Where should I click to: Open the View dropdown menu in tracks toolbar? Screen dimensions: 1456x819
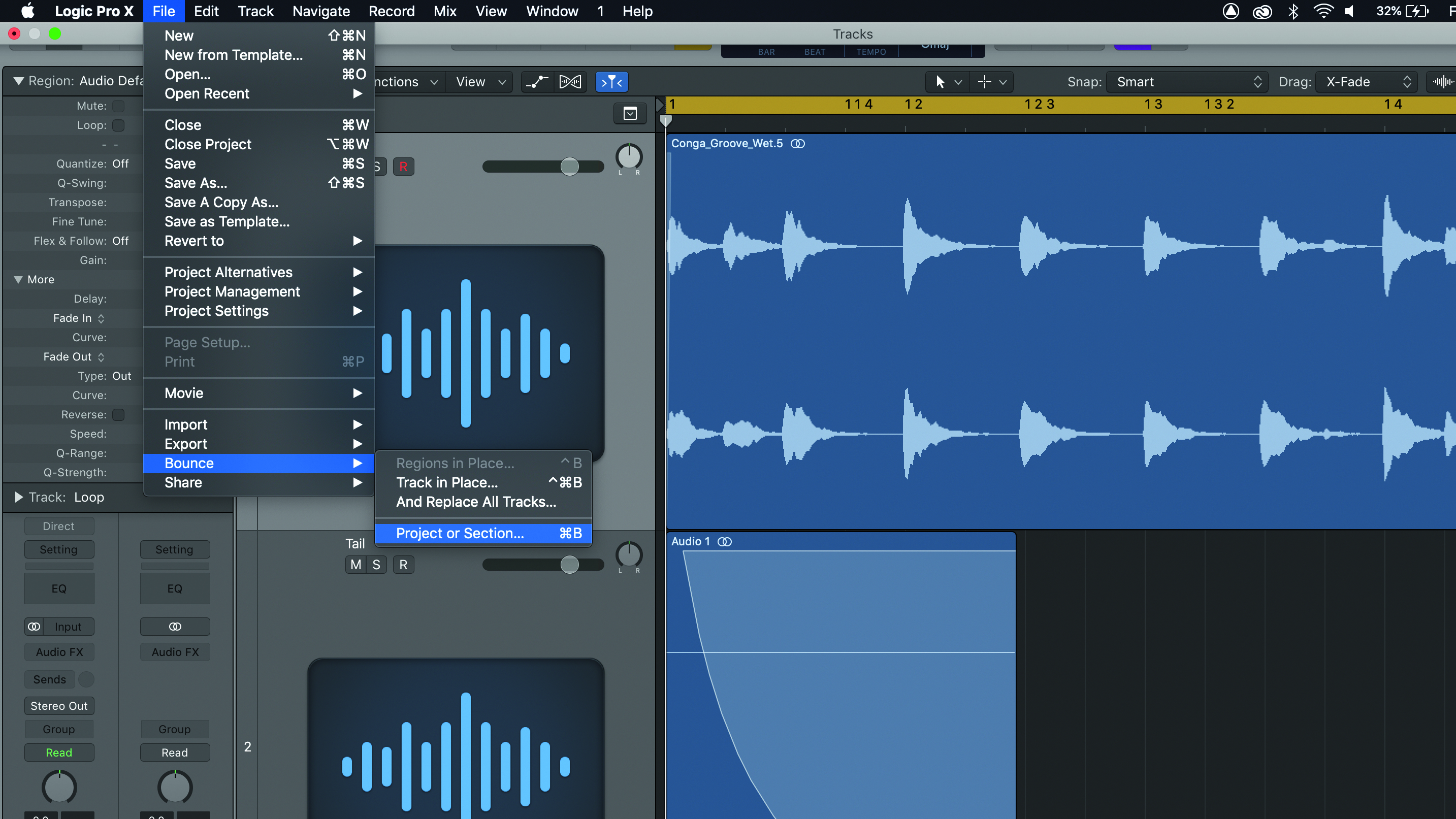480,82
